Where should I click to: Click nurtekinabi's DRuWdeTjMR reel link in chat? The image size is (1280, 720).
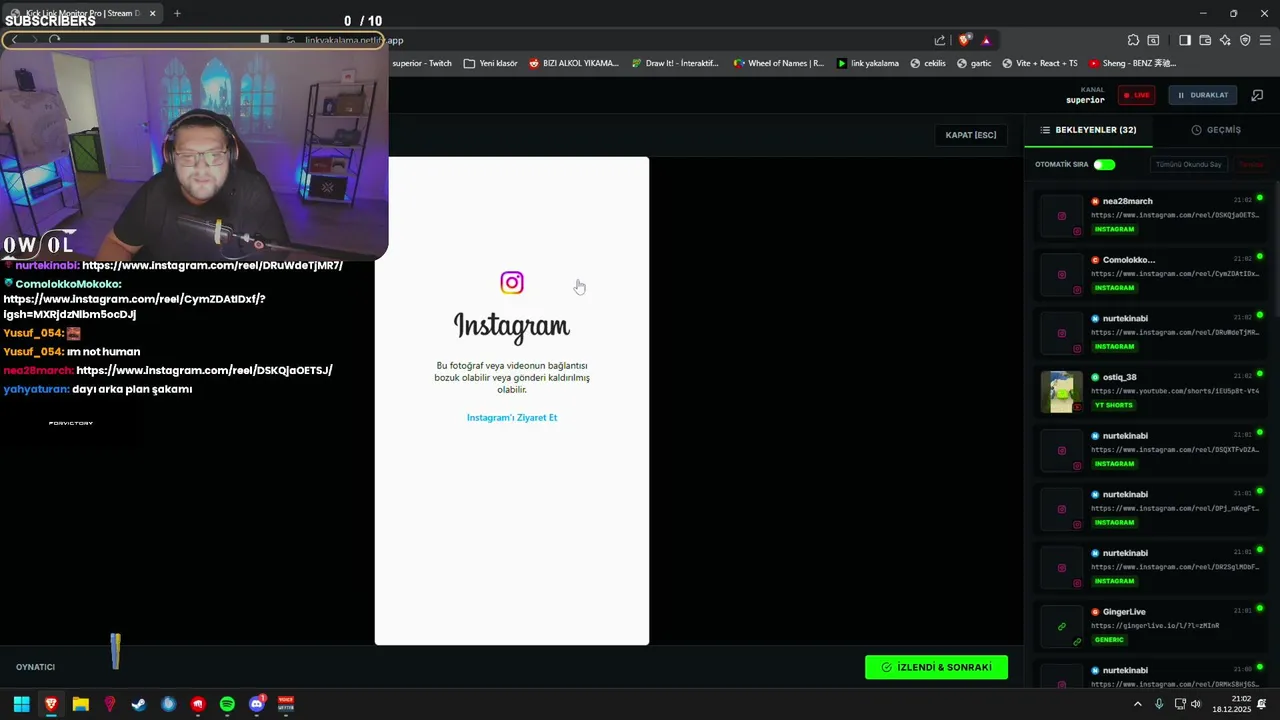[212, 265]
